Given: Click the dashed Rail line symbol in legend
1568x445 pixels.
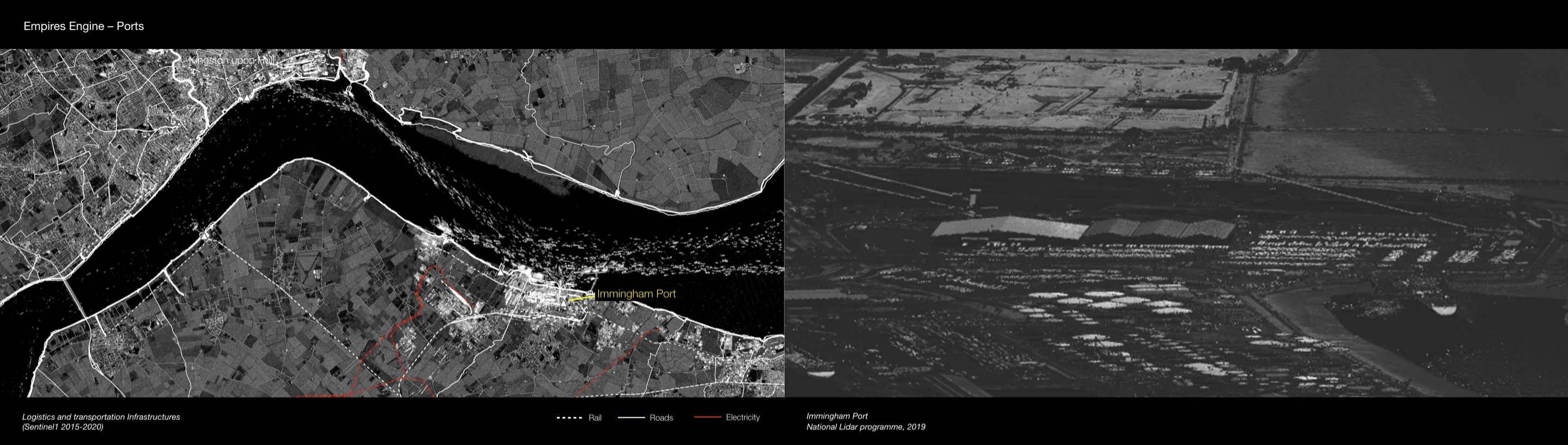Looking at the screenshot, I should (569, 418).
